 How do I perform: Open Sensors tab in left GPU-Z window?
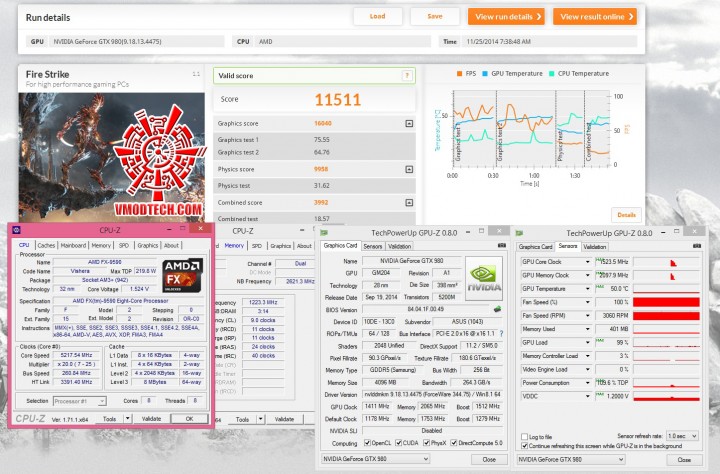373,246
